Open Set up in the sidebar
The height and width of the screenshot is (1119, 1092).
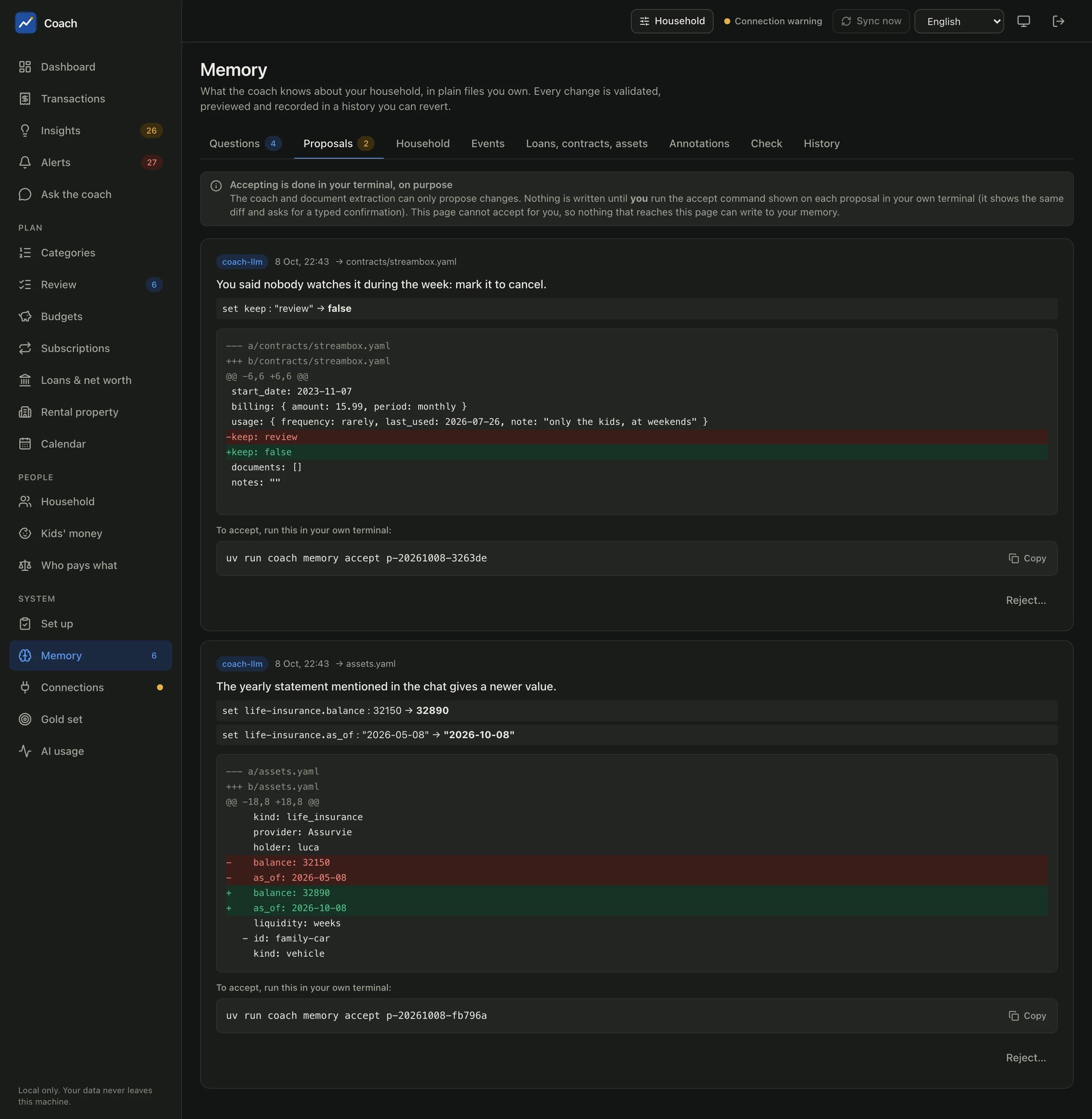[91, 624]
